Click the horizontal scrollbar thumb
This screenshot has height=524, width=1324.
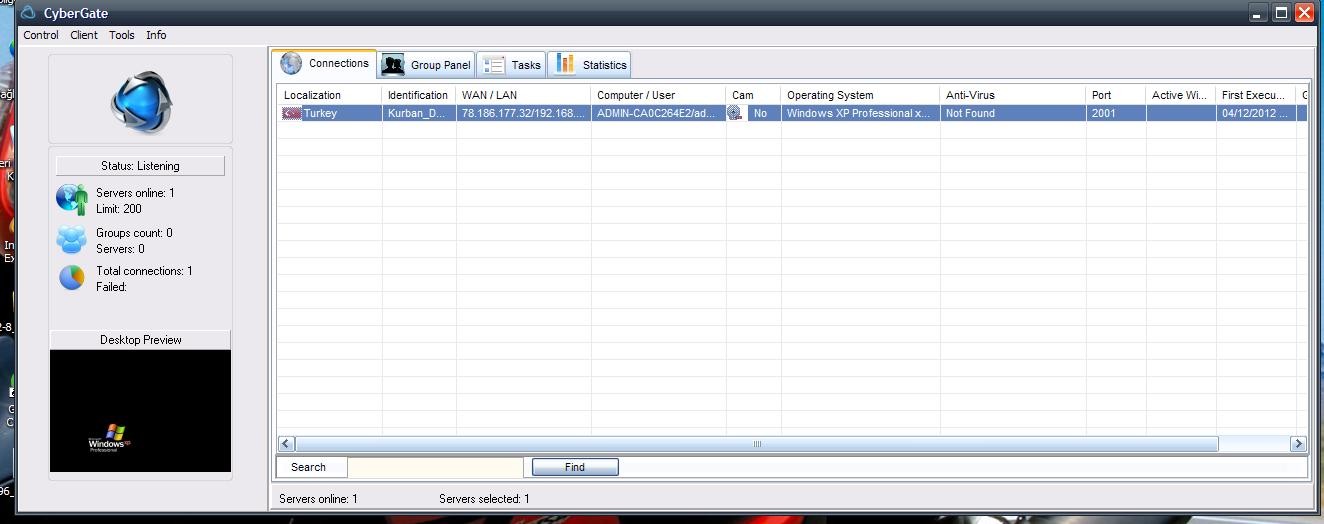pos(757,444)
